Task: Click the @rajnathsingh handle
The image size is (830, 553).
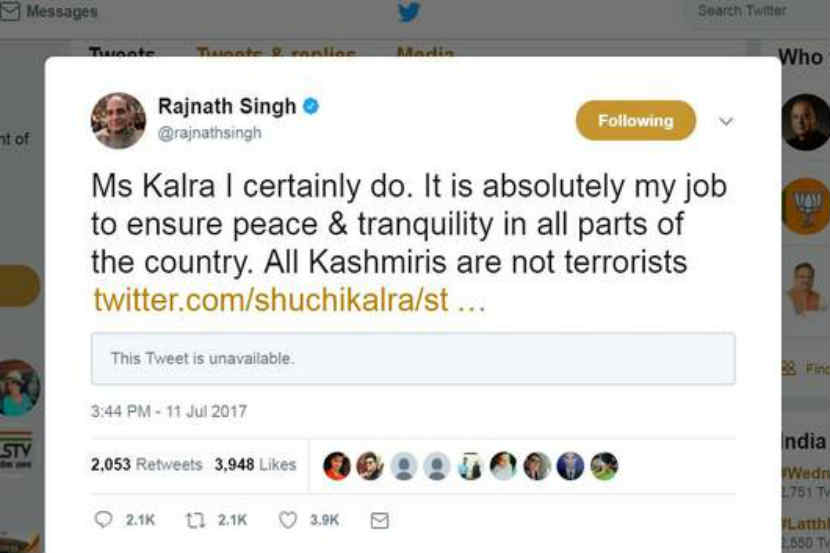Action: tap(210, 133)
